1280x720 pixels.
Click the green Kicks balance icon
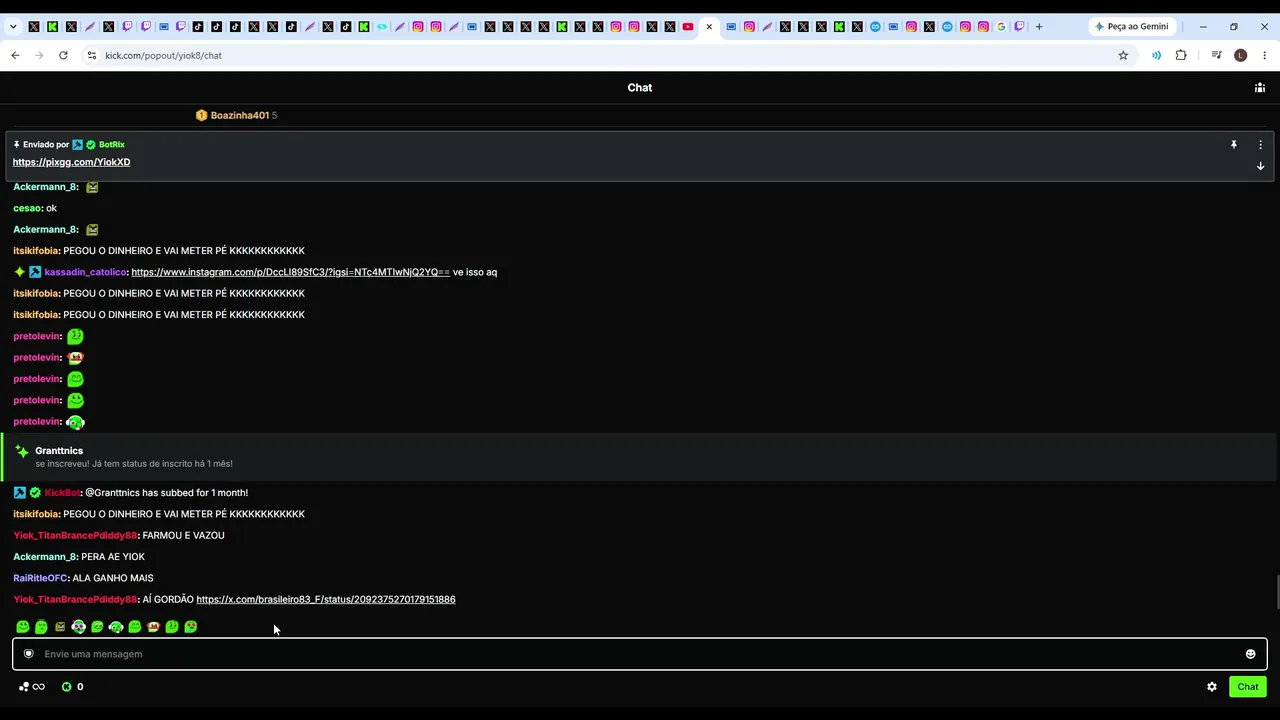[67, 687]
